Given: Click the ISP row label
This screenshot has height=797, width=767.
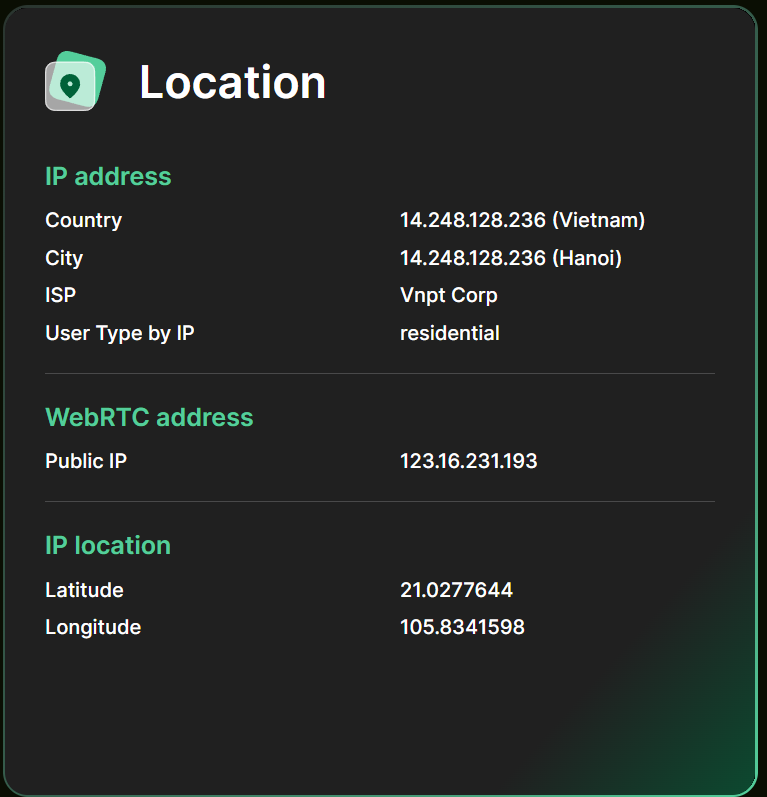Looking at the screenshot, I should pos(60,295).
